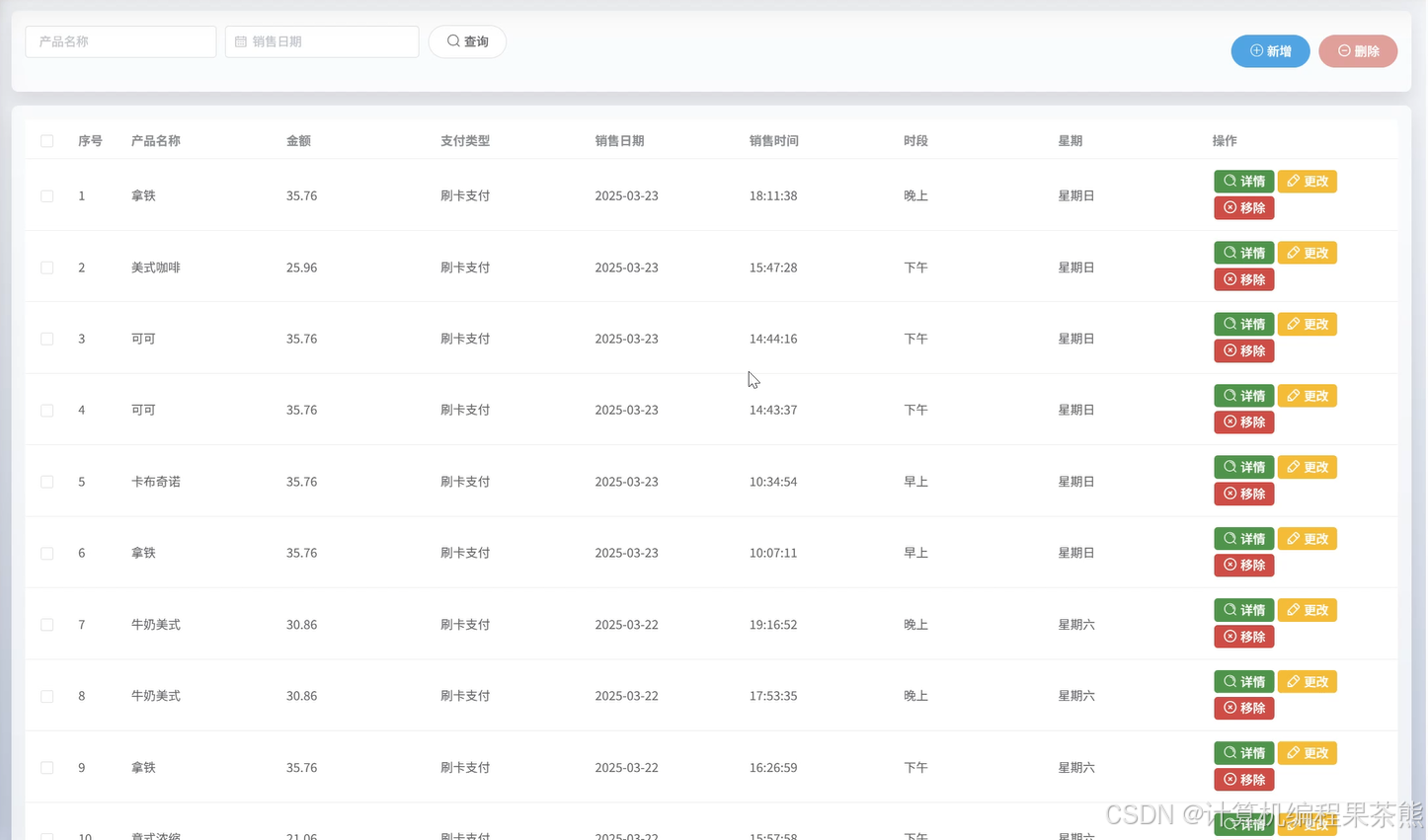The image size is (1428, 840).
Task: Click the 金额 column header
Action: click(x=298, y=141)
